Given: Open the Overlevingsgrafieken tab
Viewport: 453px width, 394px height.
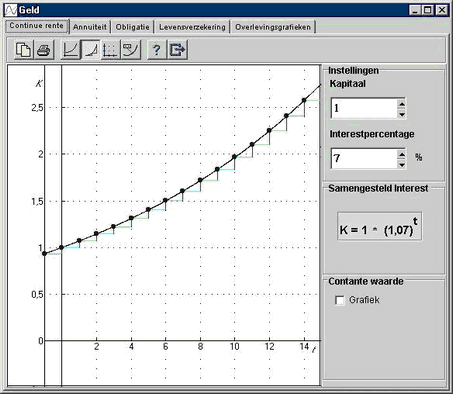Looking at the screenshot, I should [273, 27].
